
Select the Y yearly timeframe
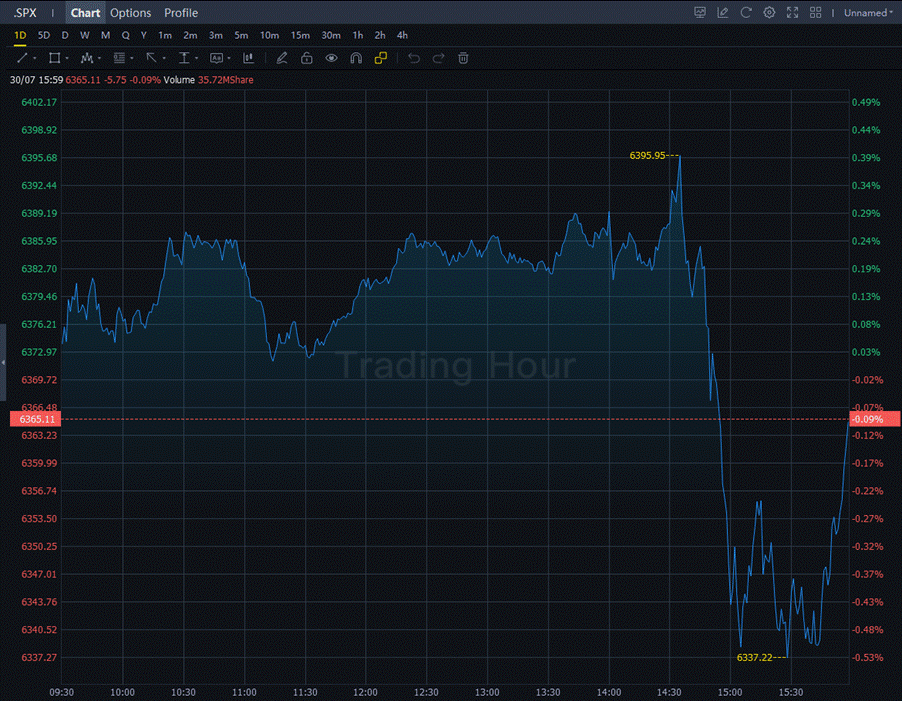(x=144, y=36)
